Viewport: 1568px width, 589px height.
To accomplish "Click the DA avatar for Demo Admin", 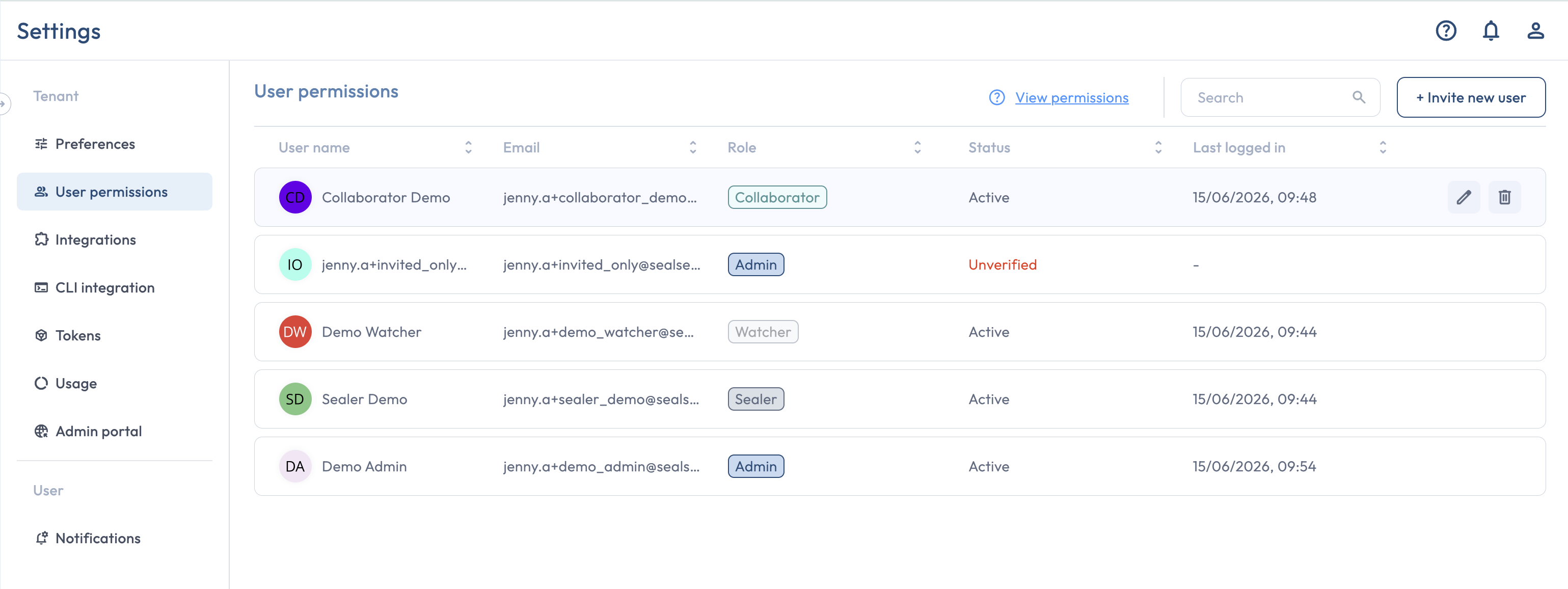I will point(295,467).
